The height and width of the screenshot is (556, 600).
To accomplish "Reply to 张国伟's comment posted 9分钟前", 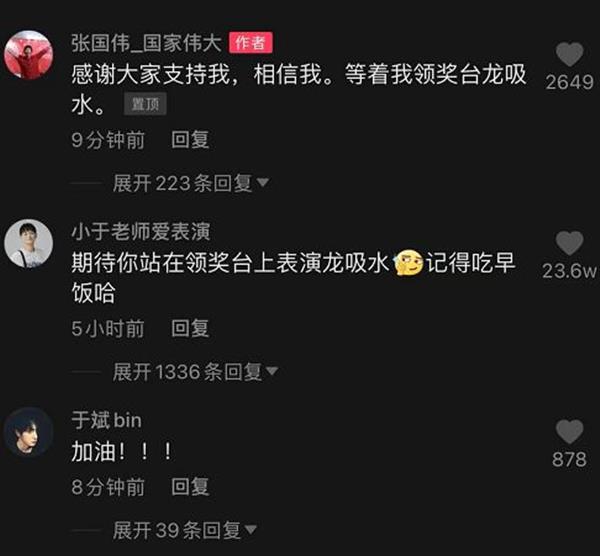I will coord(190,140).
